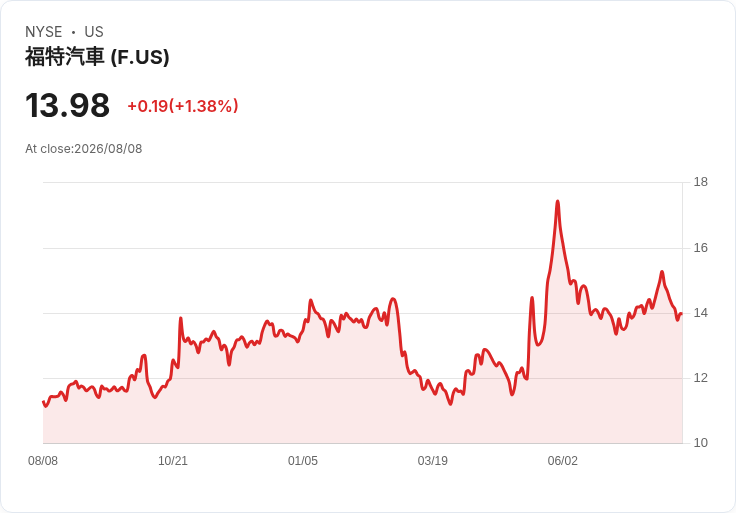Click the 14 price axis label
The width and height of the screenshot is (736, 513).
(x=701, y=313)
